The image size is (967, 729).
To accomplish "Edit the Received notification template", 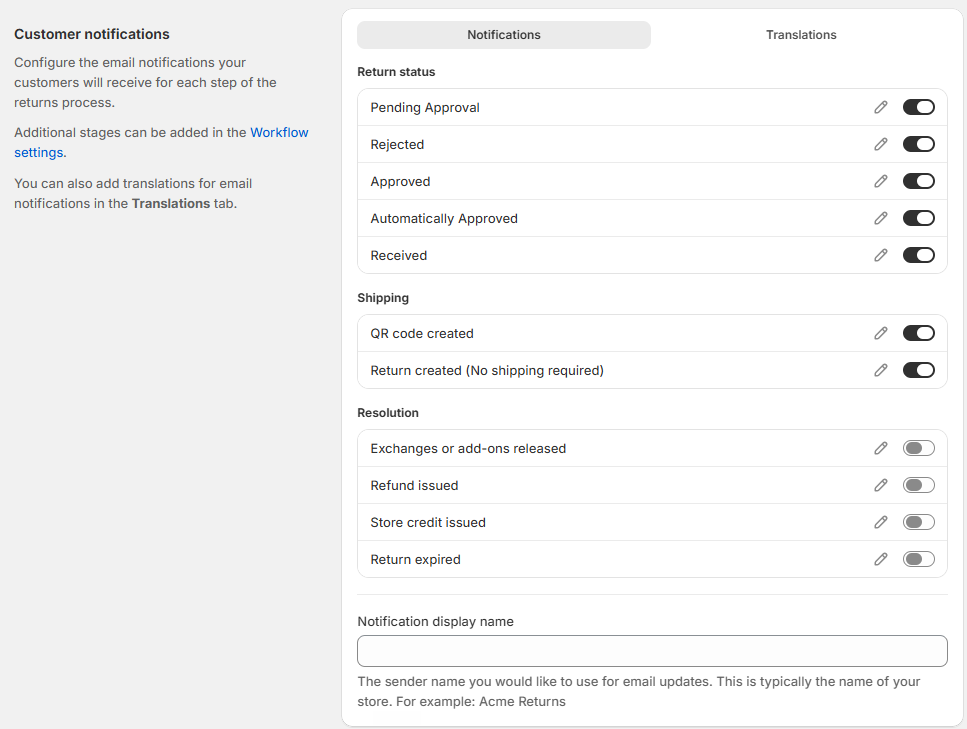I will [x=881, y=255].
